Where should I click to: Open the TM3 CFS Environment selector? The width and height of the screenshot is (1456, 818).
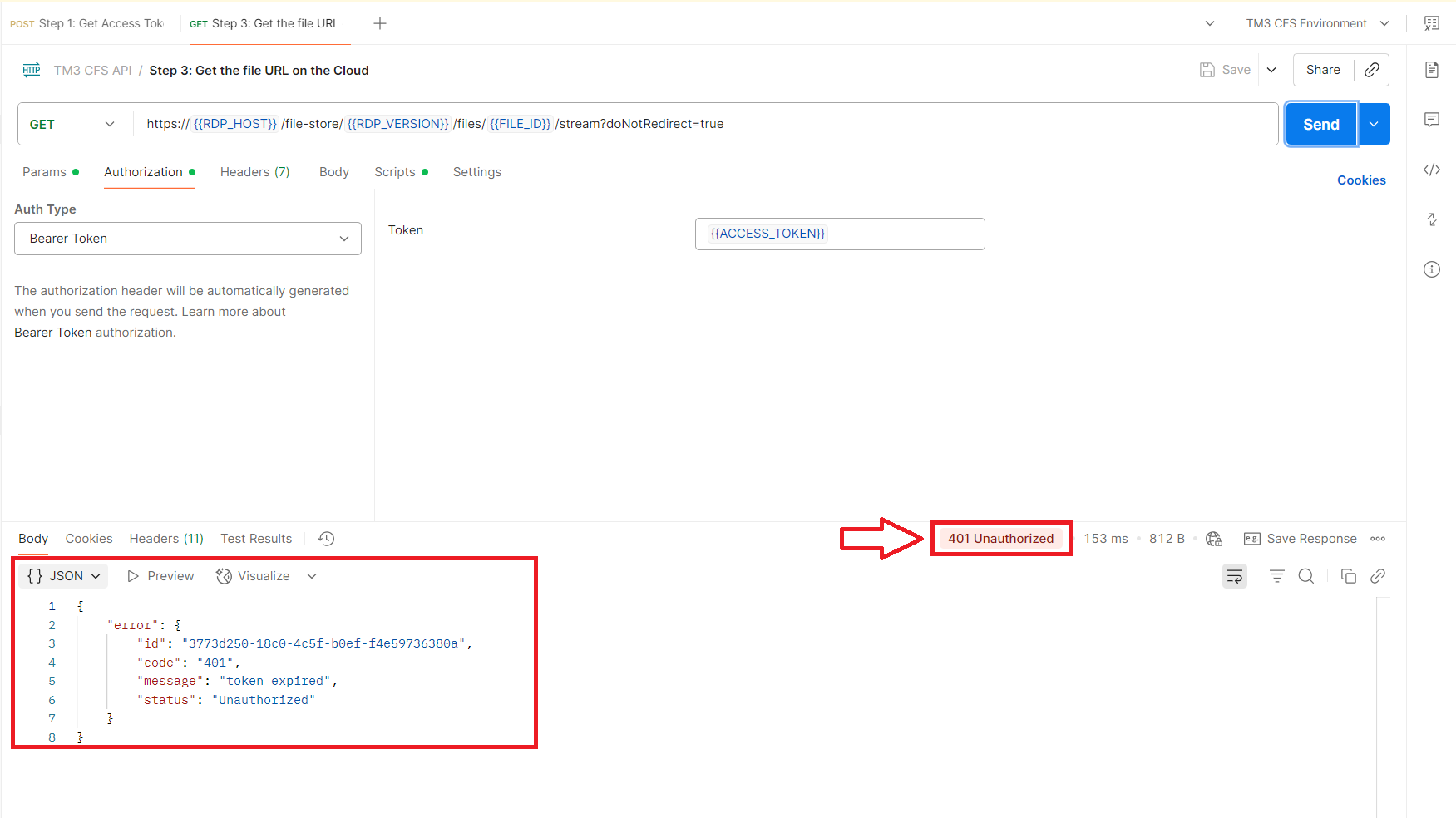point(1316,23)
